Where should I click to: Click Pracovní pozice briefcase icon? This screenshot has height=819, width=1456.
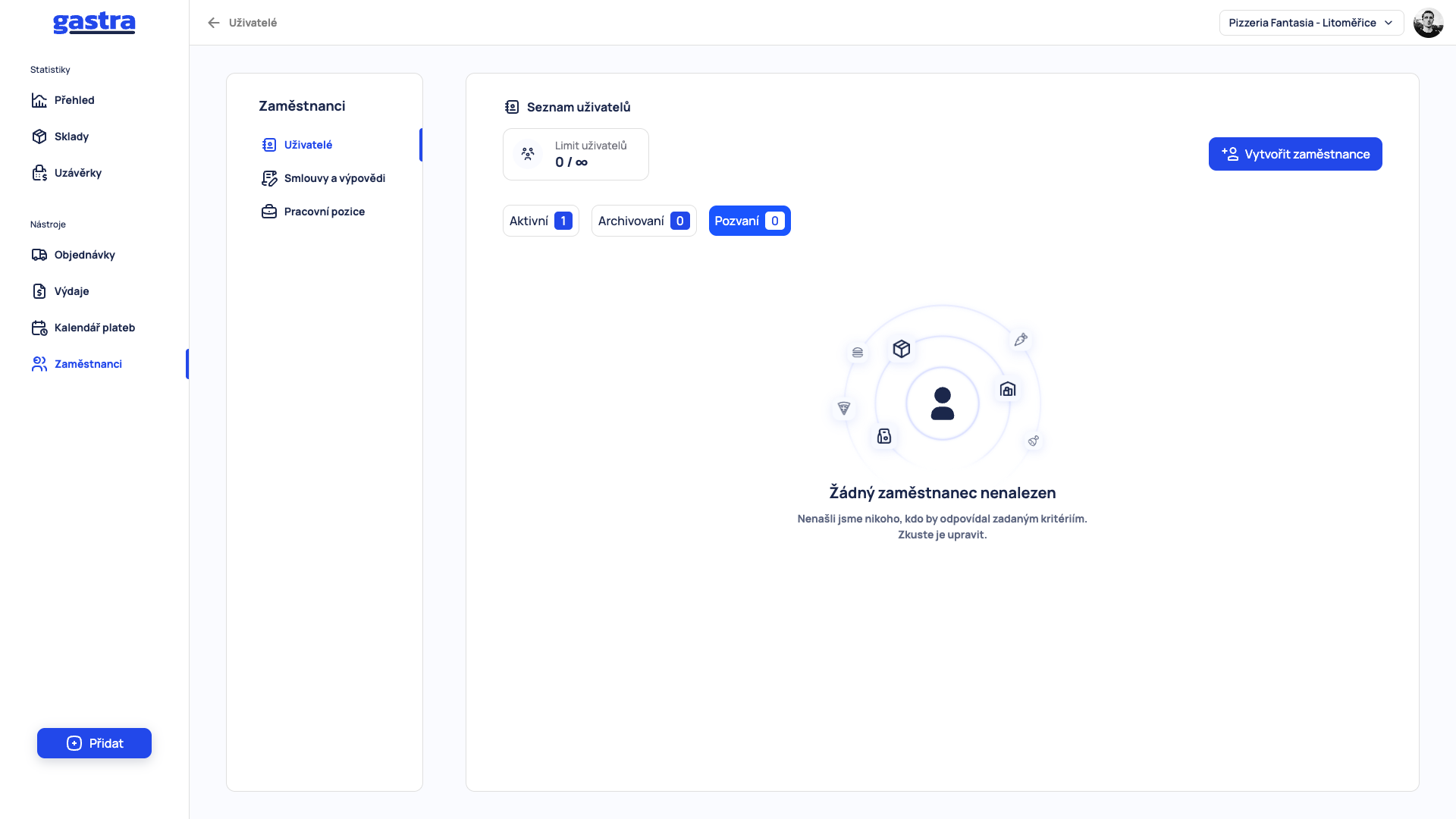tap(269, 212)
